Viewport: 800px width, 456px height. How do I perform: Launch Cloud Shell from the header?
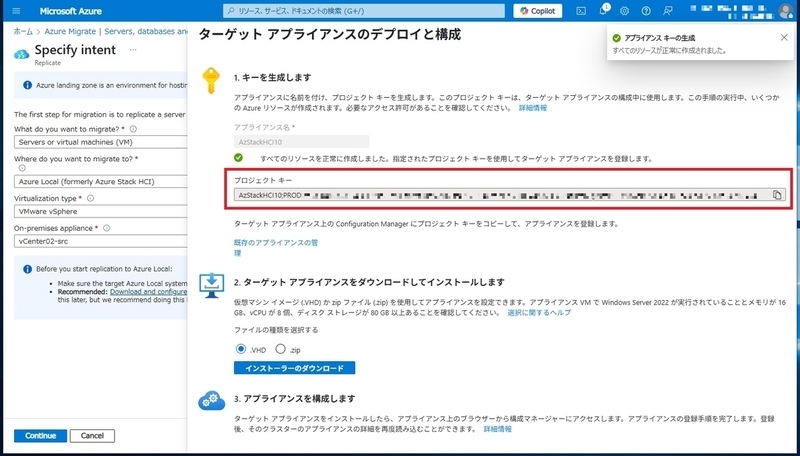point(581,11)
